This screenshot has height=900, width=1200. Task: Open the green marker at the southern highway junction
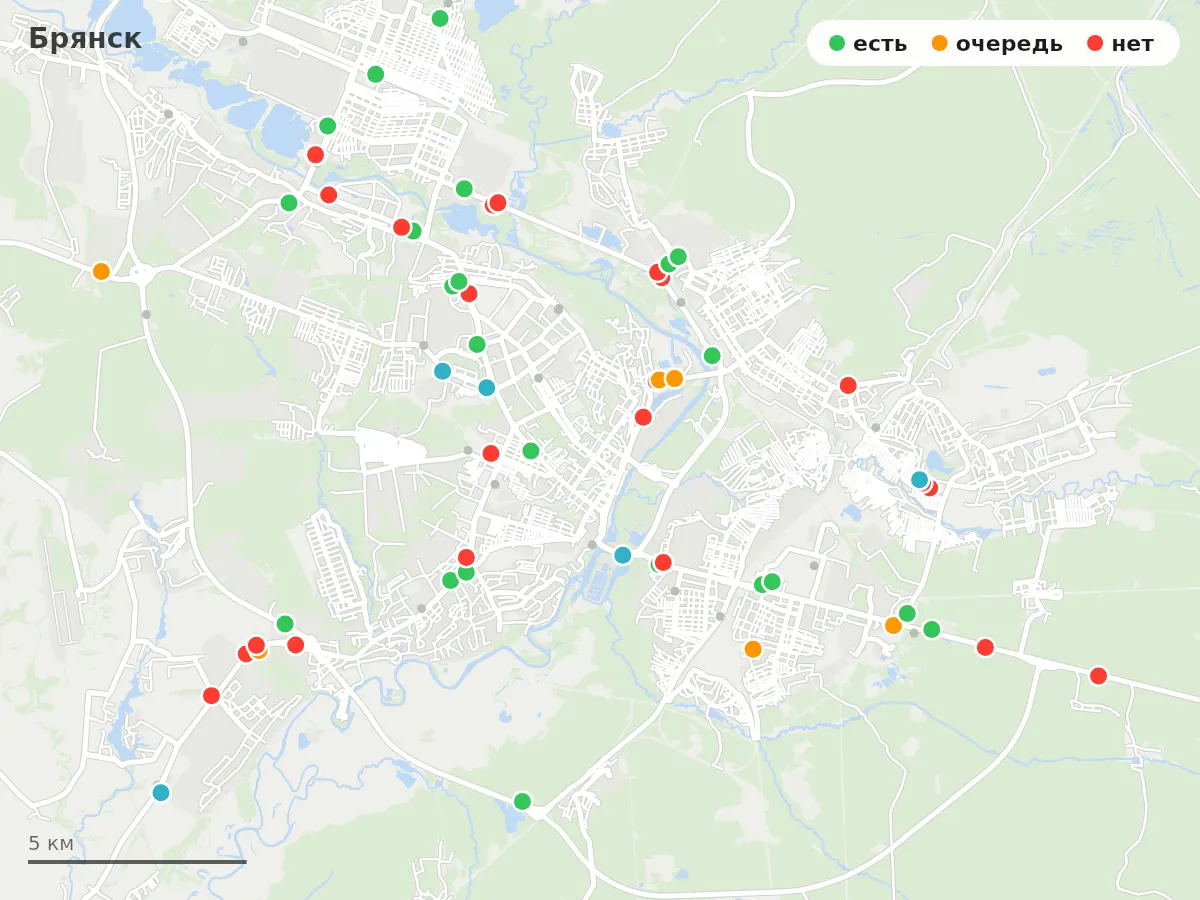(522, 801)
